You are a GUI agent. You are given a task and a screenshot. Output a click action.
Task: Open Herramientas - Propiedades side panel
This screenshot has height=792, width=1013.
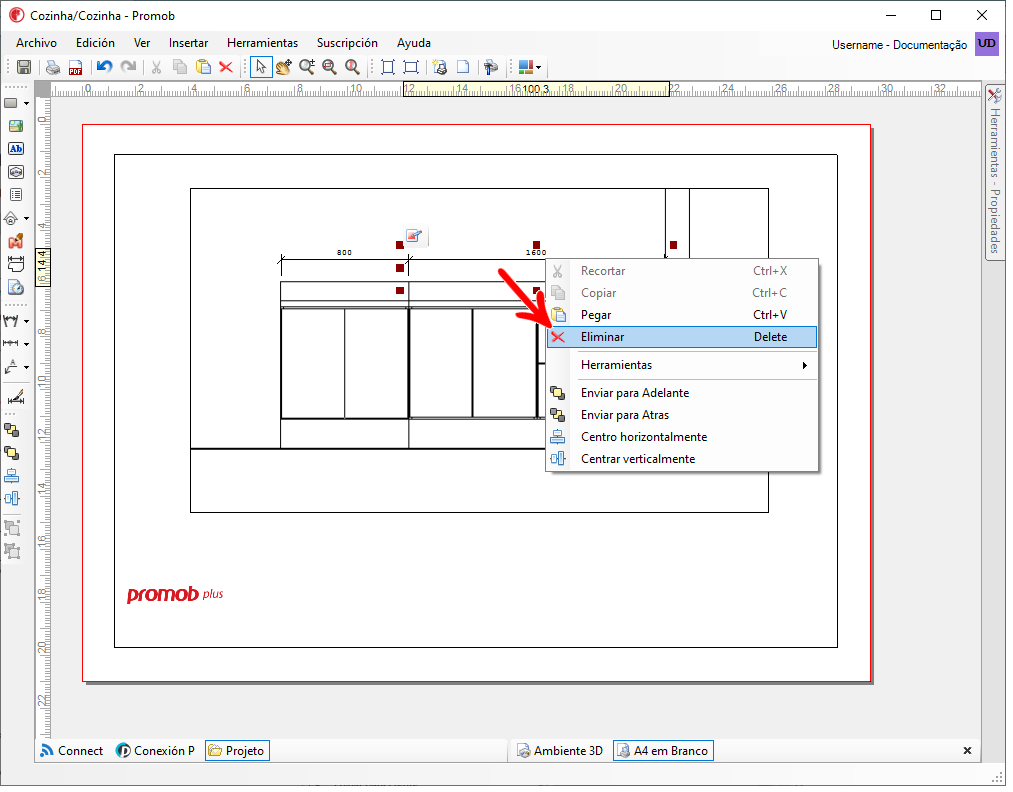pyautogui.click(x=995, y=172)
